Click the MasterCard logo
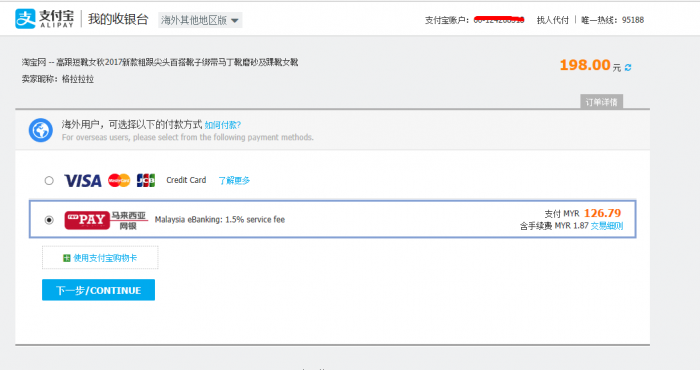700x370 pixels. click(x=119, y=180)
